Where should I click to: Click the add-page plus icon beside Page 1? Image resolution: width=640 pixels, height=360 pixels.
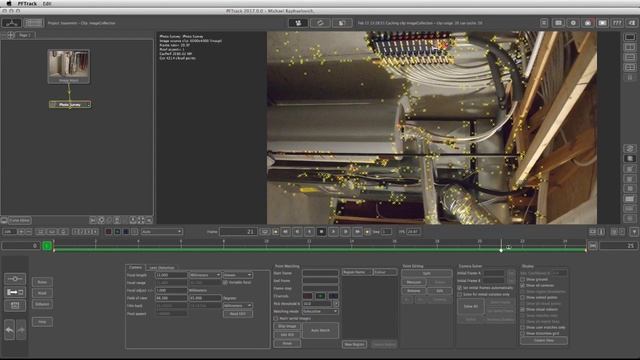click(11, 35)
